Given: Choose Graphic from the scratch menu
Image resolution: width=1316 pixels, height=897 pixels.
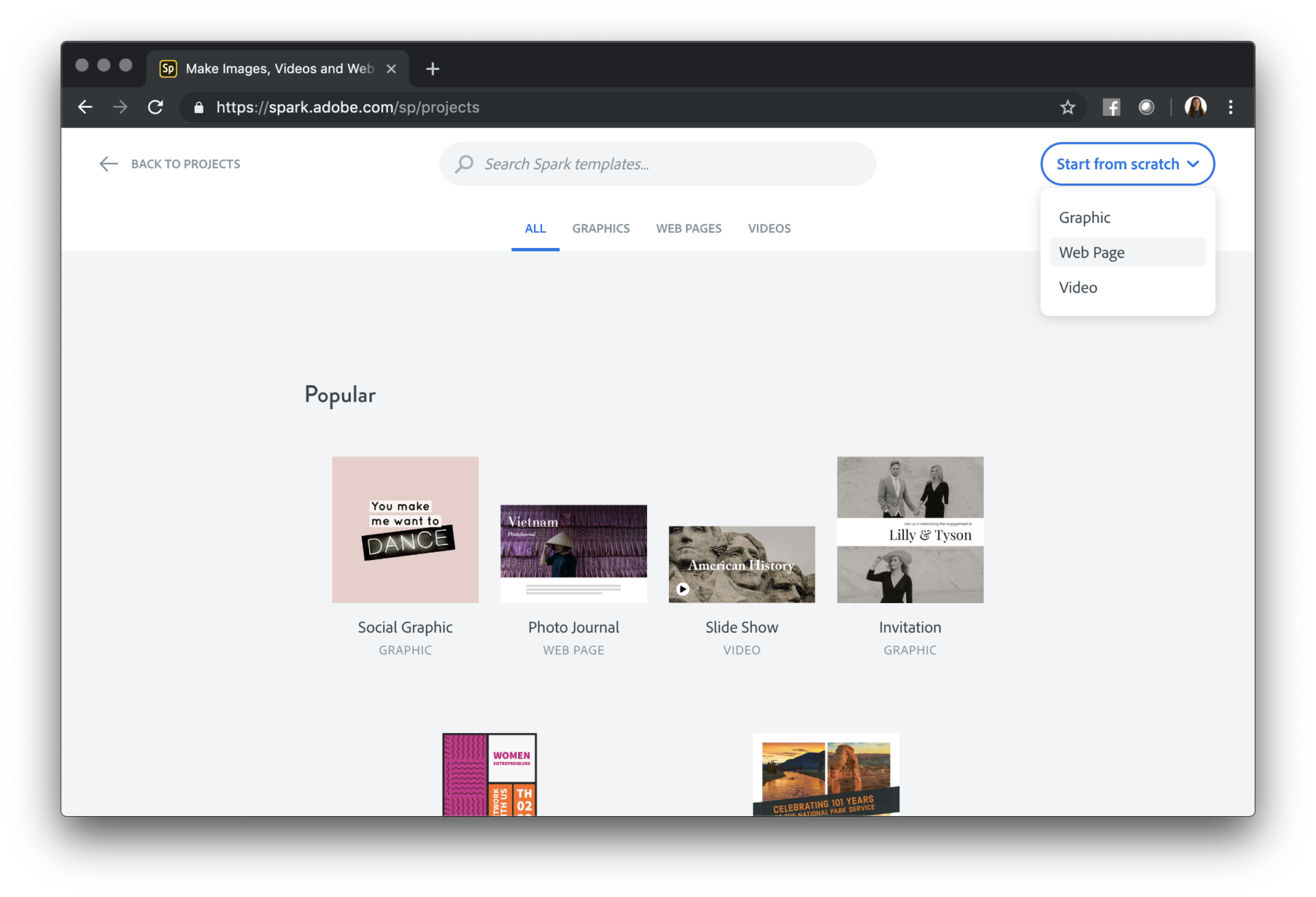Looking at the screenshot, I should click(1084, 217).
